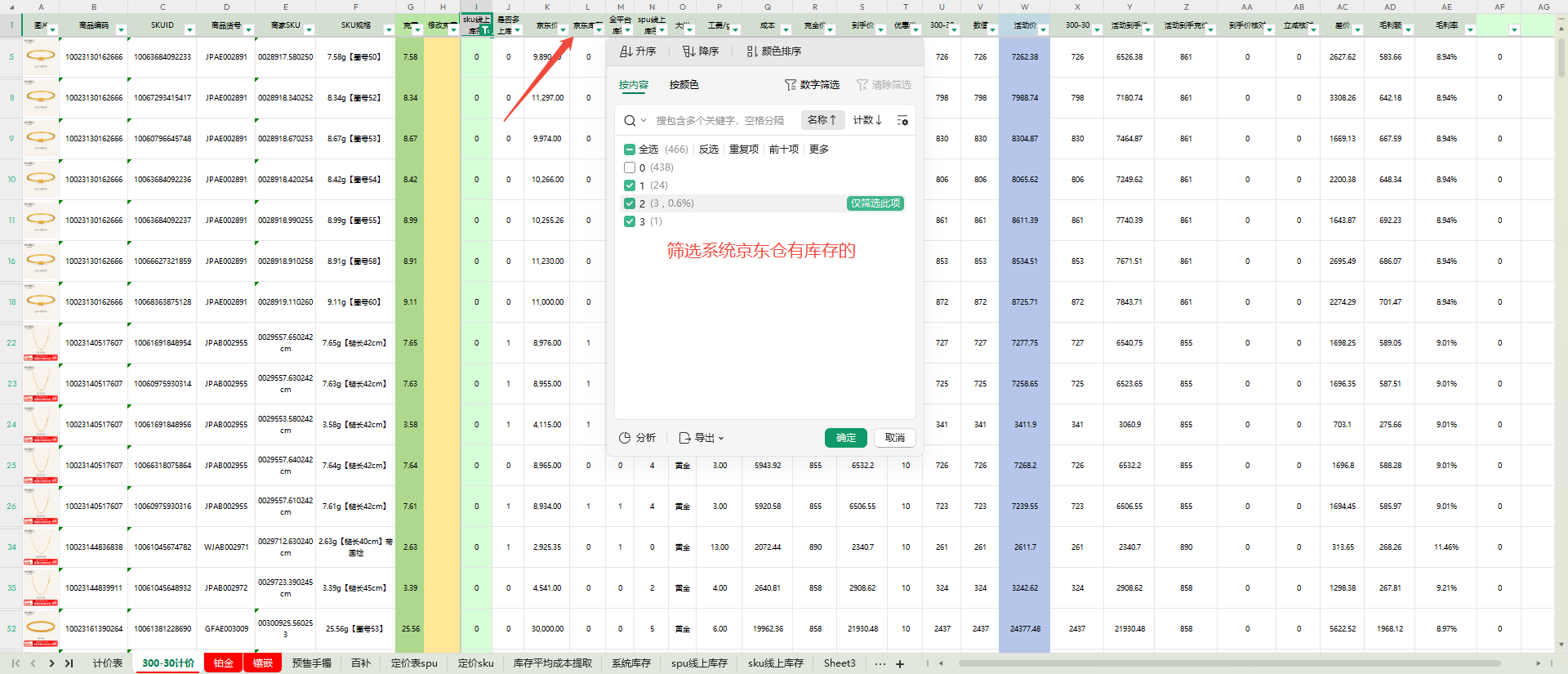The width and height of the screenshot is (1568, 674).
Task: Click the 仅筛选此项 button
Action: coord(875,203)
